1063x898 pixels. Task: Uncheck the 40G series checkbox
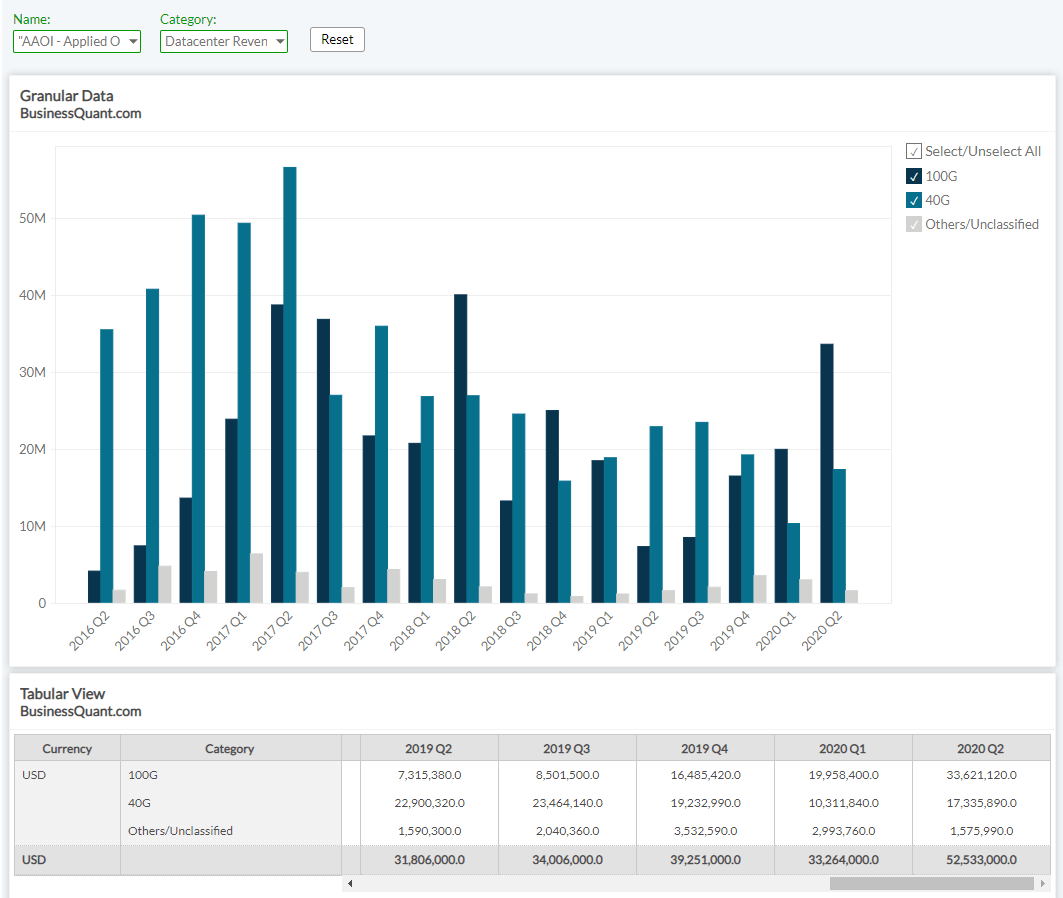914,200
